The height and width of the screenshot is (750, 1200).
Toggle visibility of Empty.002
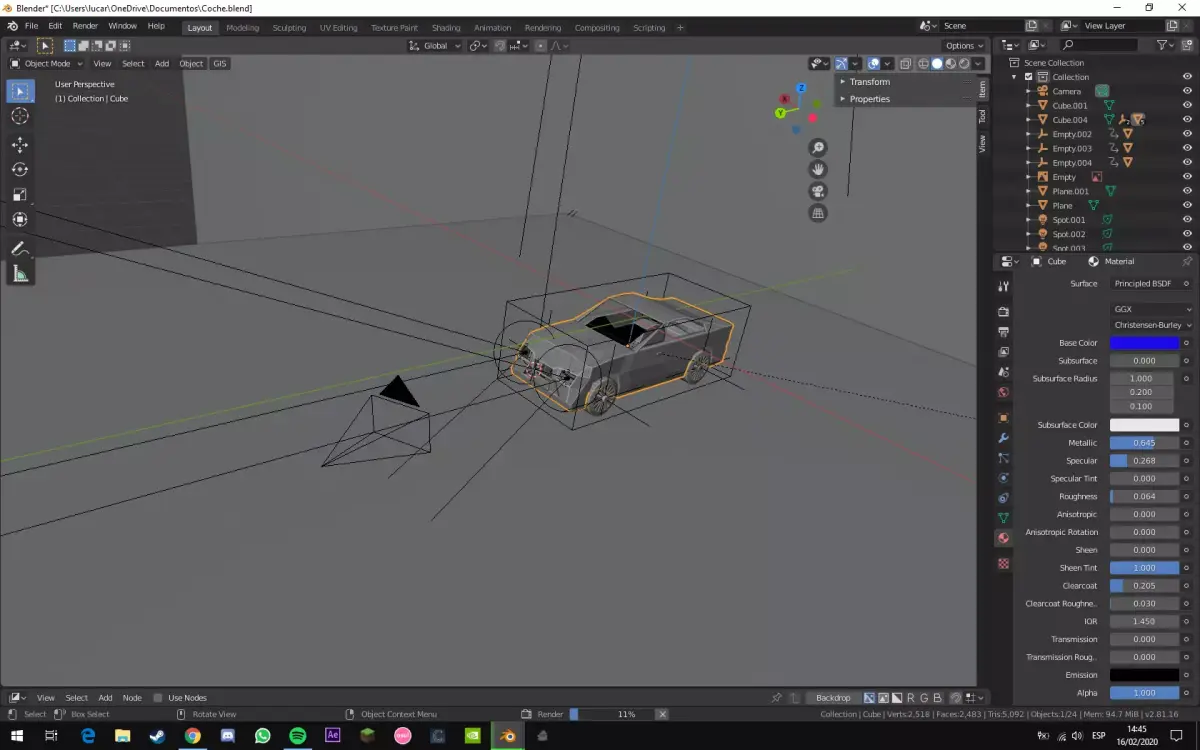1187,134
